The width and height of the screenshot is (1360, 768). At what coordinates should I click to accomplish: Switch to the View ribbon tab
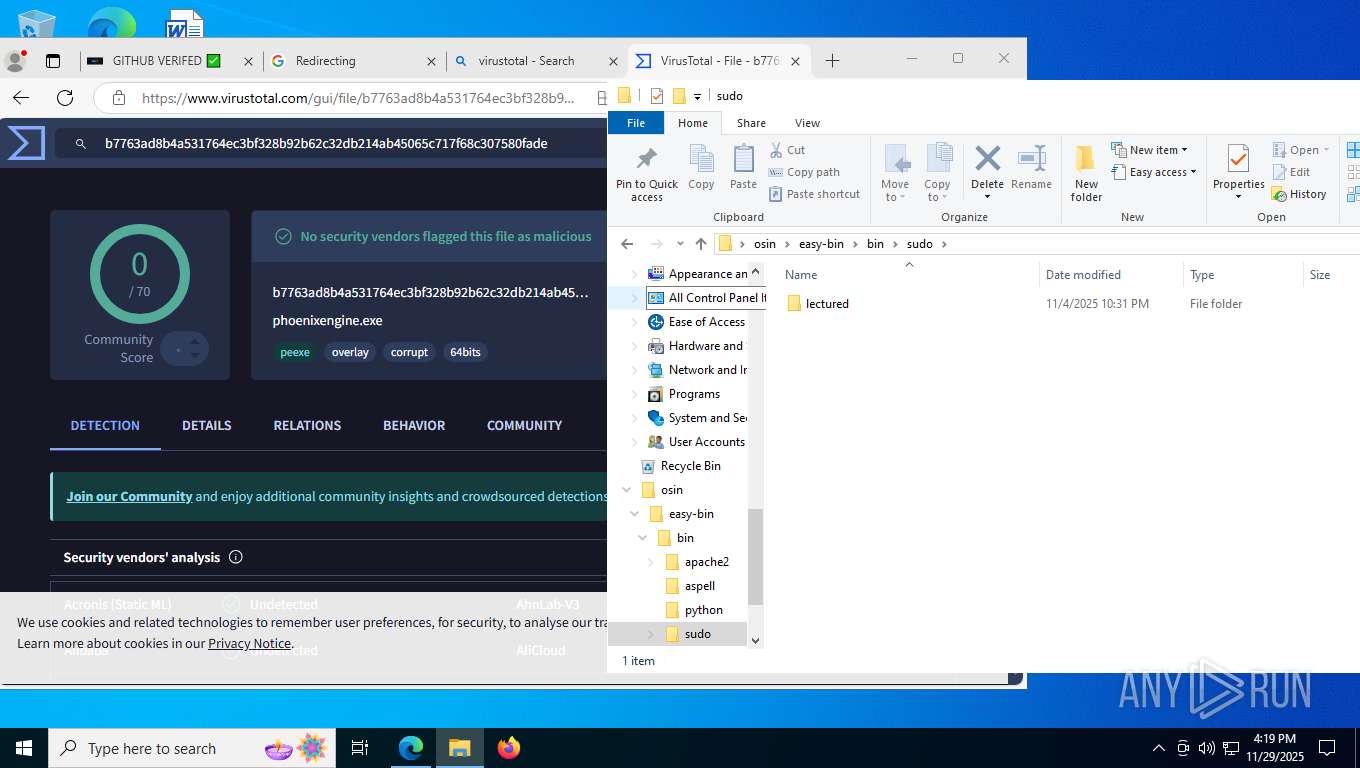click(x=807, y=123)
